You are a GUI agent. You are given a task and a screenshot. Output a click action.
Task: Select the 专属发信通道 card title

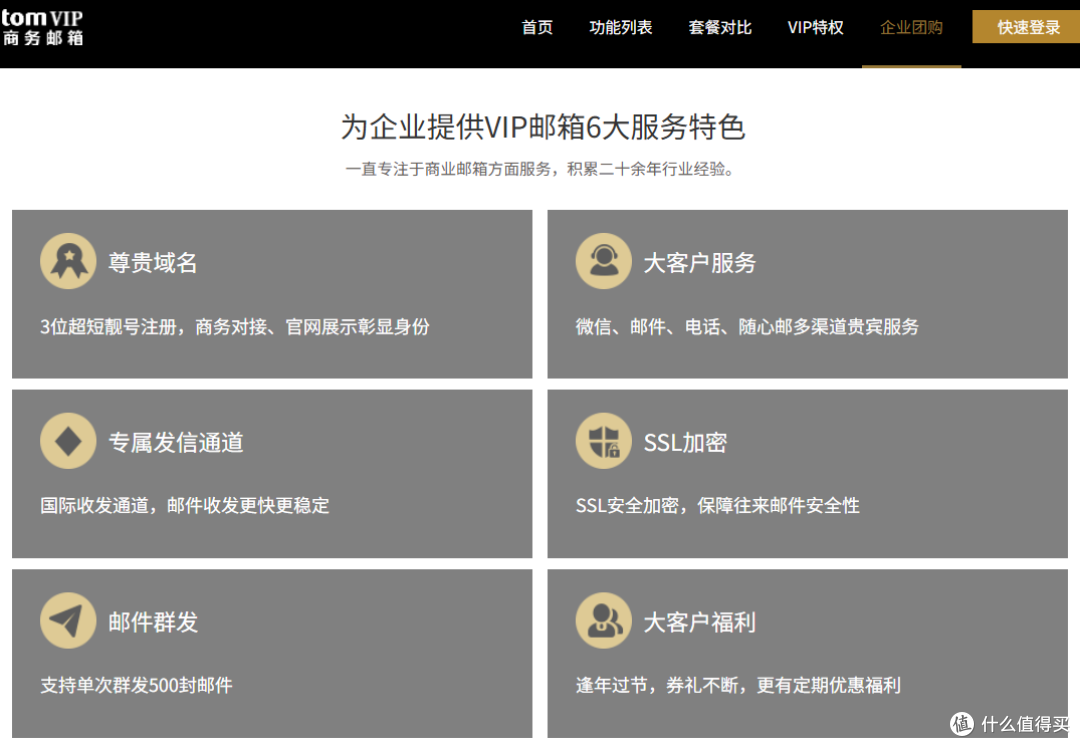click(x=176, y=443)
